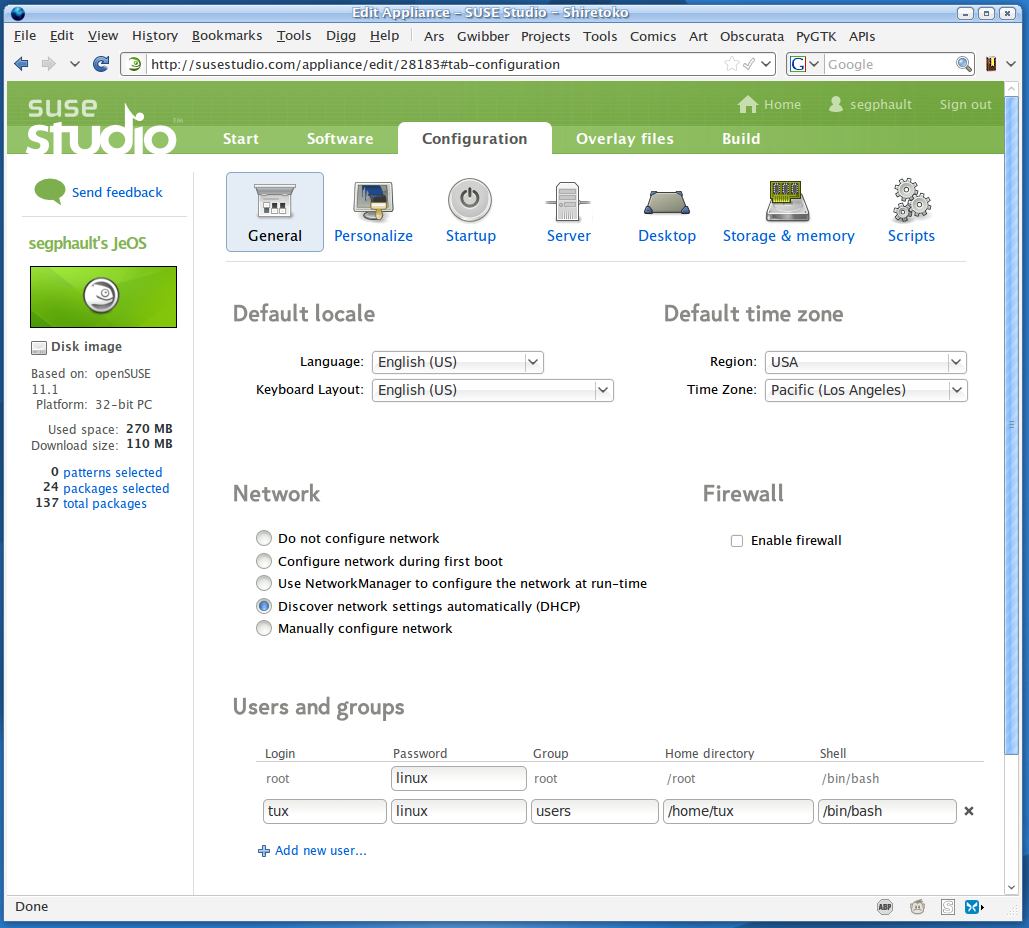Open the Server configuration icon

click(x=568, y=201)
